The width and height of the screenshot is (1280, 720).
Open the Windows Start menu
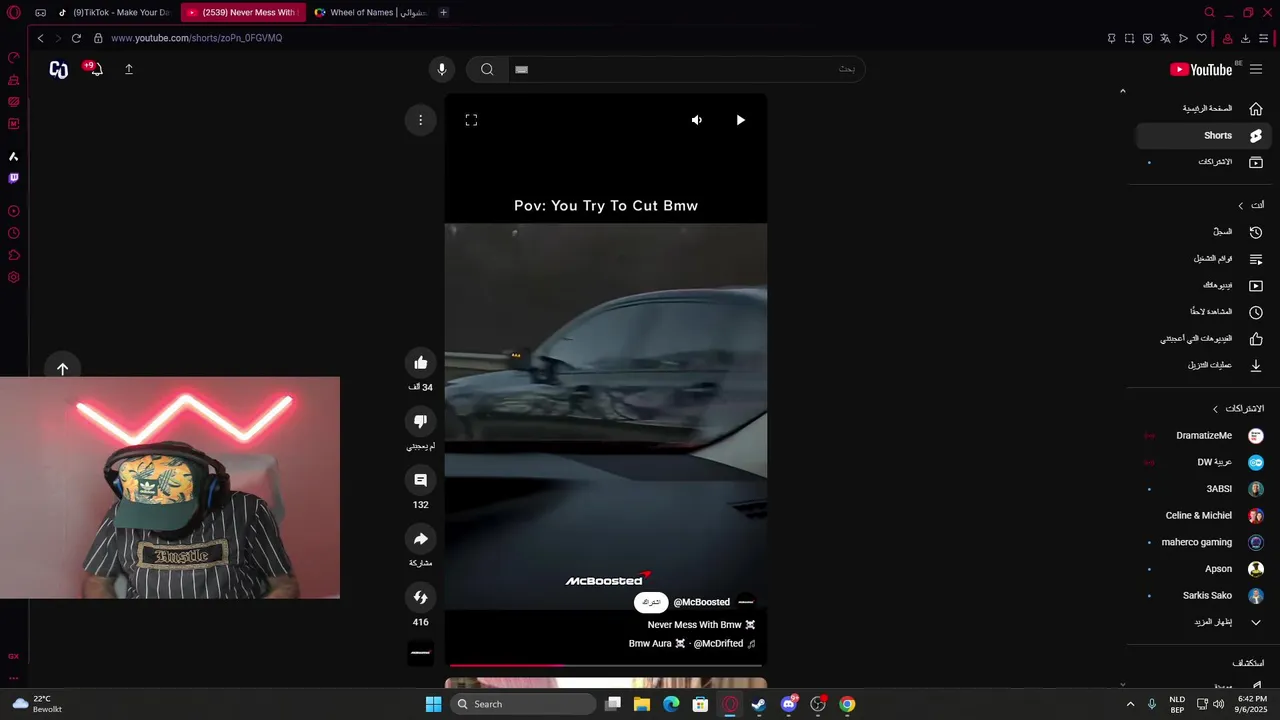pyautogui.click(x=433, y=704)
